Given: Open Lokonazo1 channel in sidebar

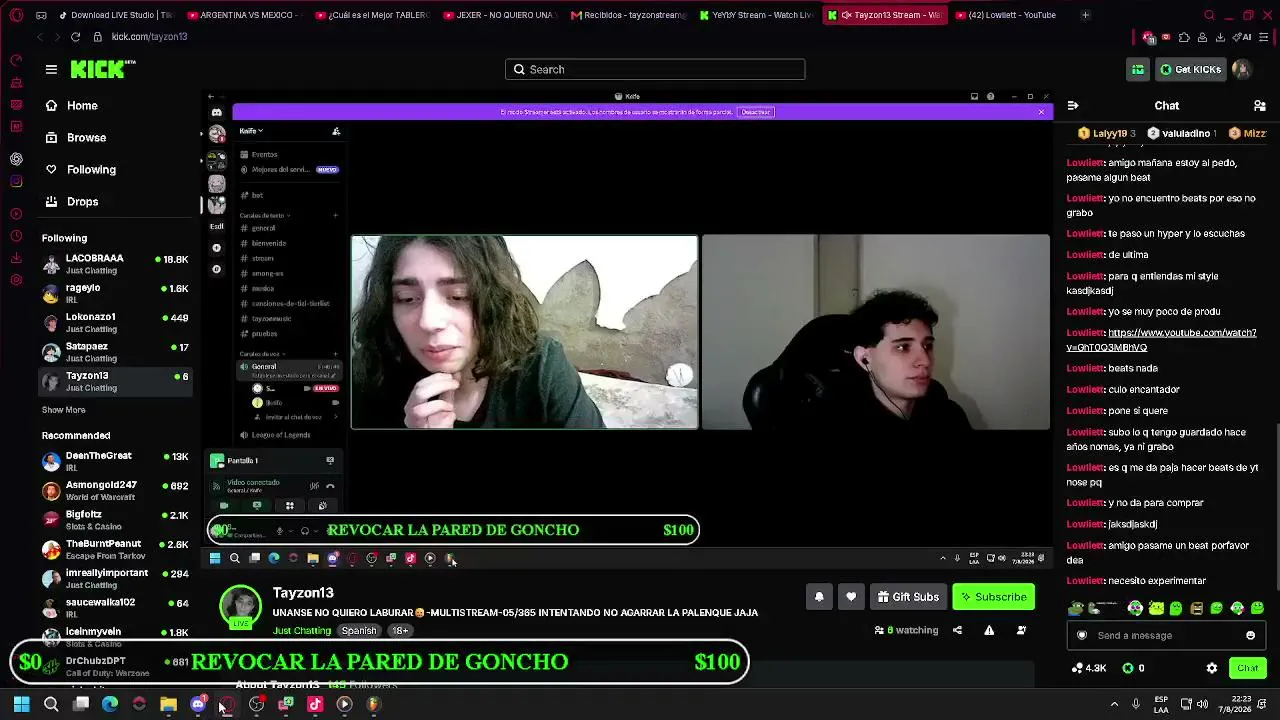Looking at the screenshot, I should pyautogui.click(x=116, y=323).
